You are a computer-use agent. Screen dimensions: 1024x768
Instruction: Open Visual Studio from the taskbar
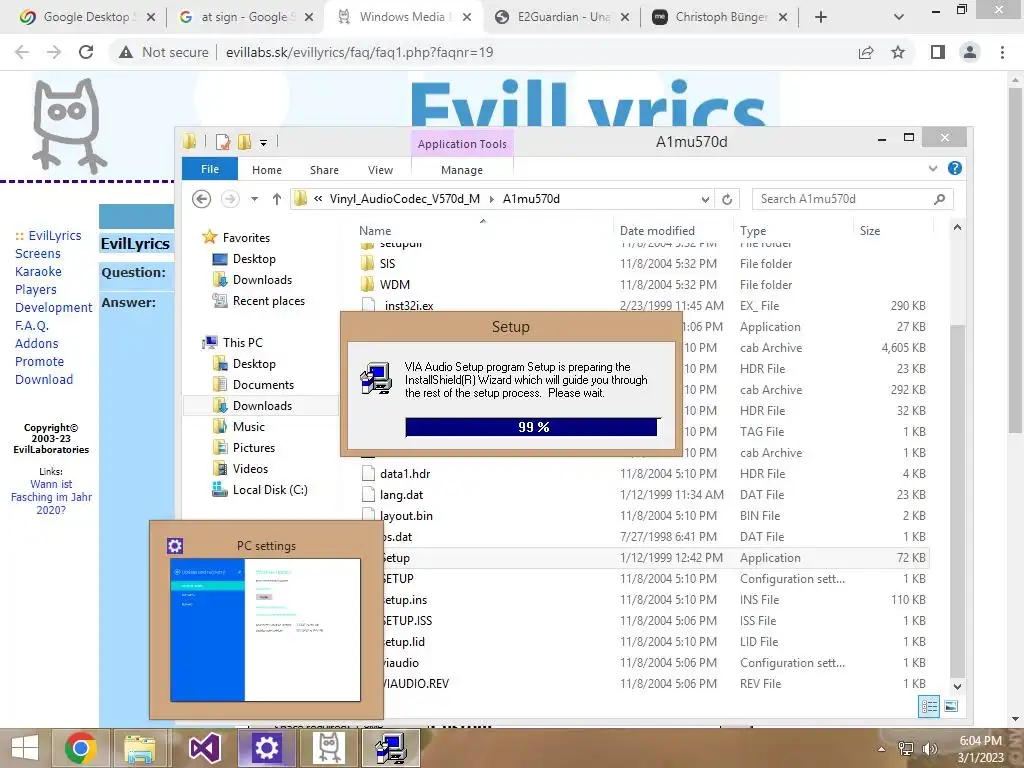(204, 748)
